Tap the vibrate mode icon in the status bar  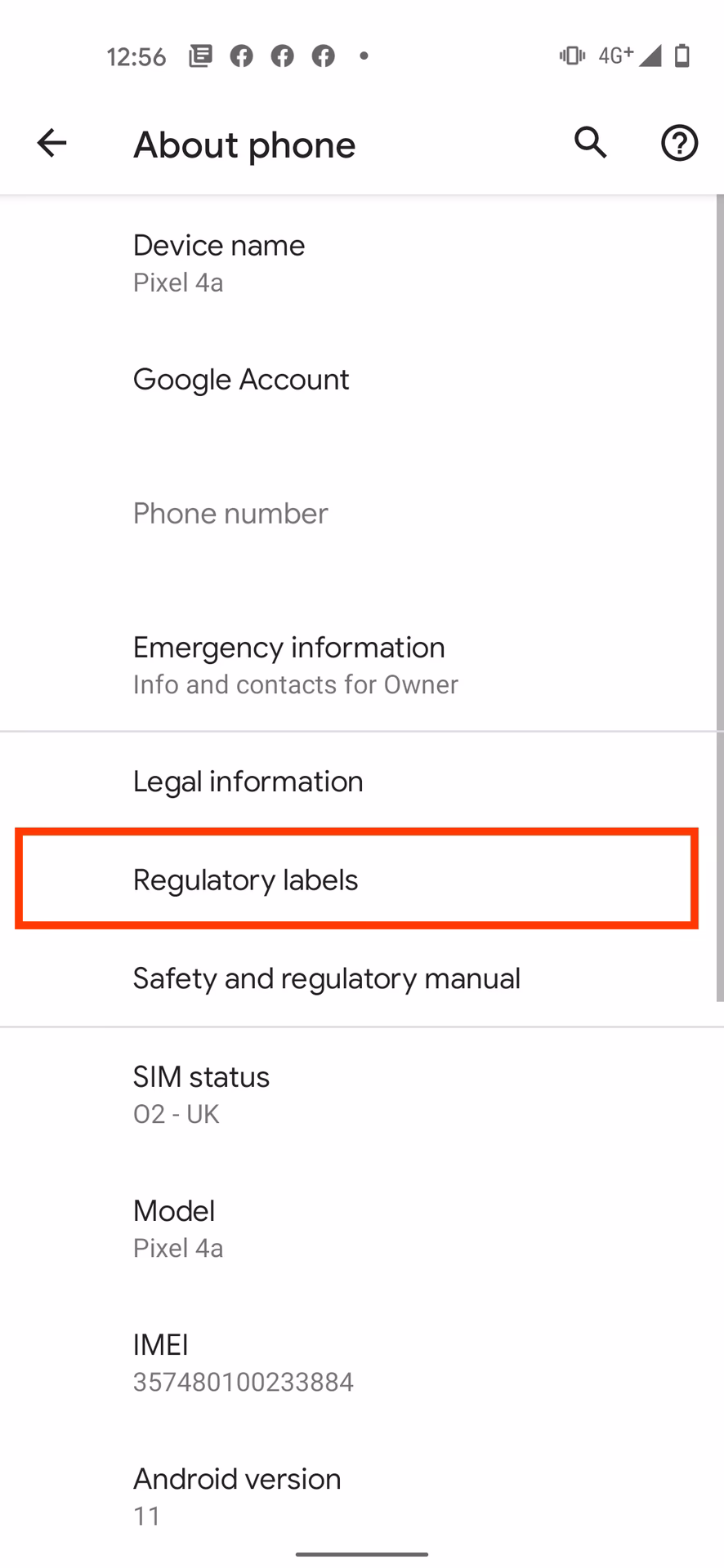pyautogui.click(x=572, y=56)
